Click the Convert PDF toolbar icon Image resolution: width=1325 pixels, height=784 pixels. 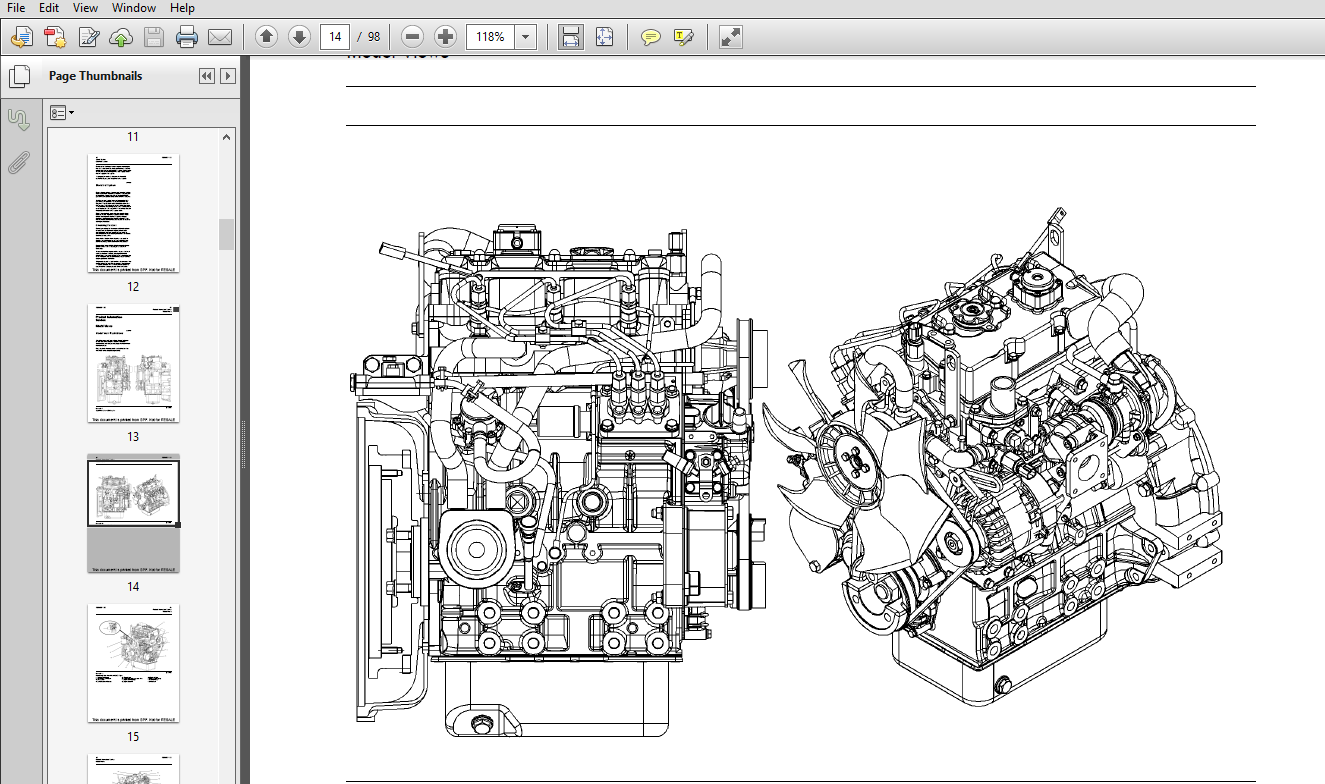coord(54,38)
